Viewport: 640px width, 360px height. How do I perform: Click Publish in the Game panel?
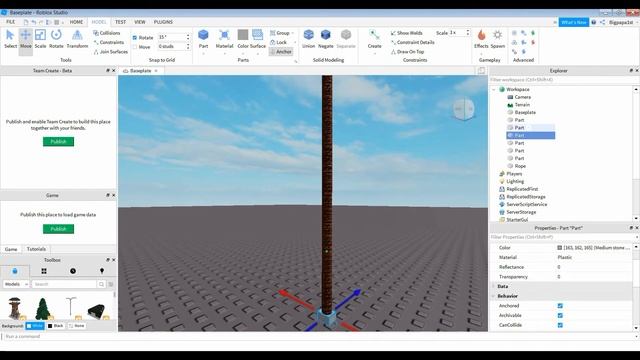pos(58,229)
